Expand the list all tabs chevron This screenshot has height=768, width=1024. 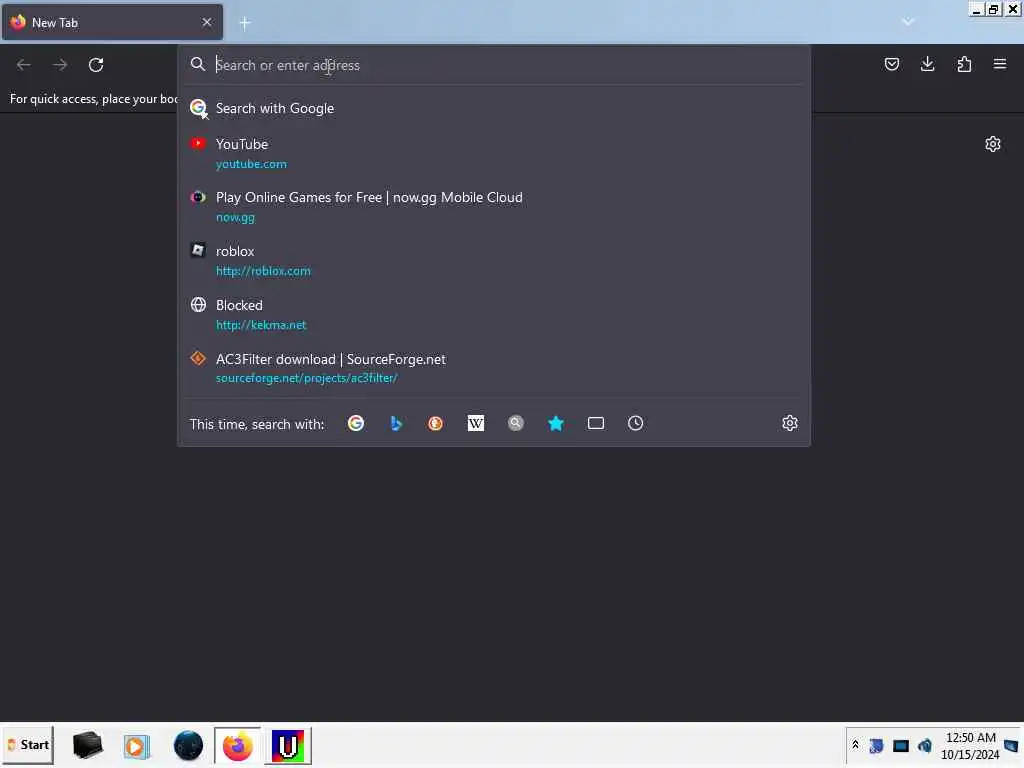(x=908, y=22)
